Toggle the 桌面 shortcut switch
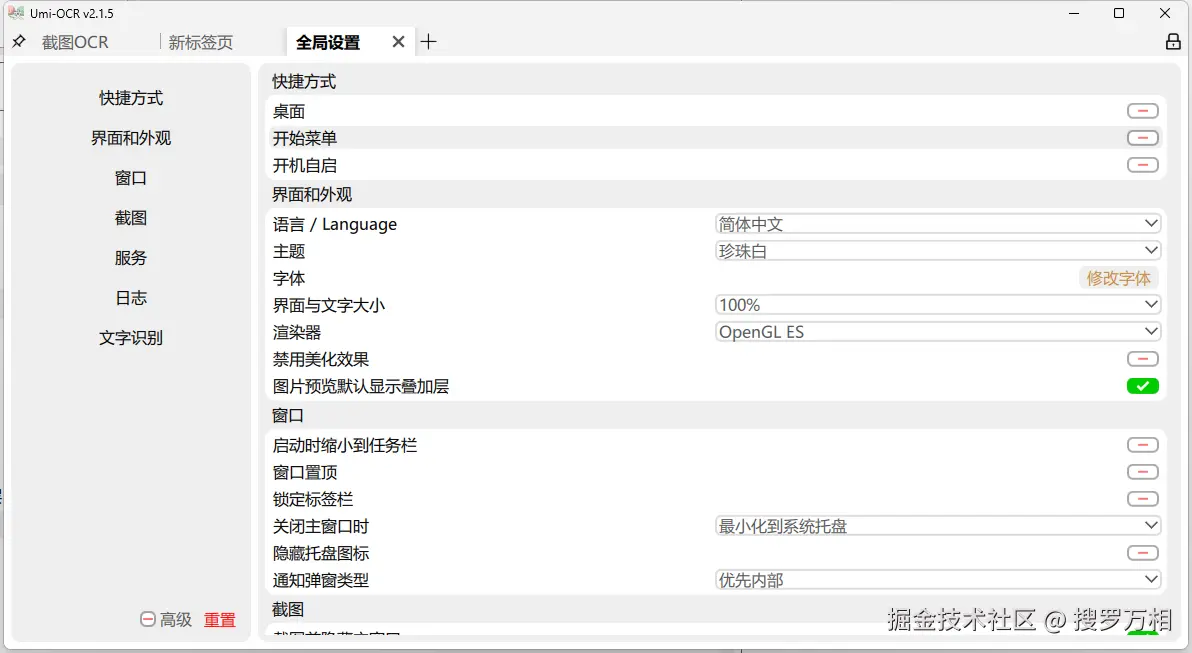Image resolution: width=1192 pixels, height=653 pixels. [x=1143, y=111]
